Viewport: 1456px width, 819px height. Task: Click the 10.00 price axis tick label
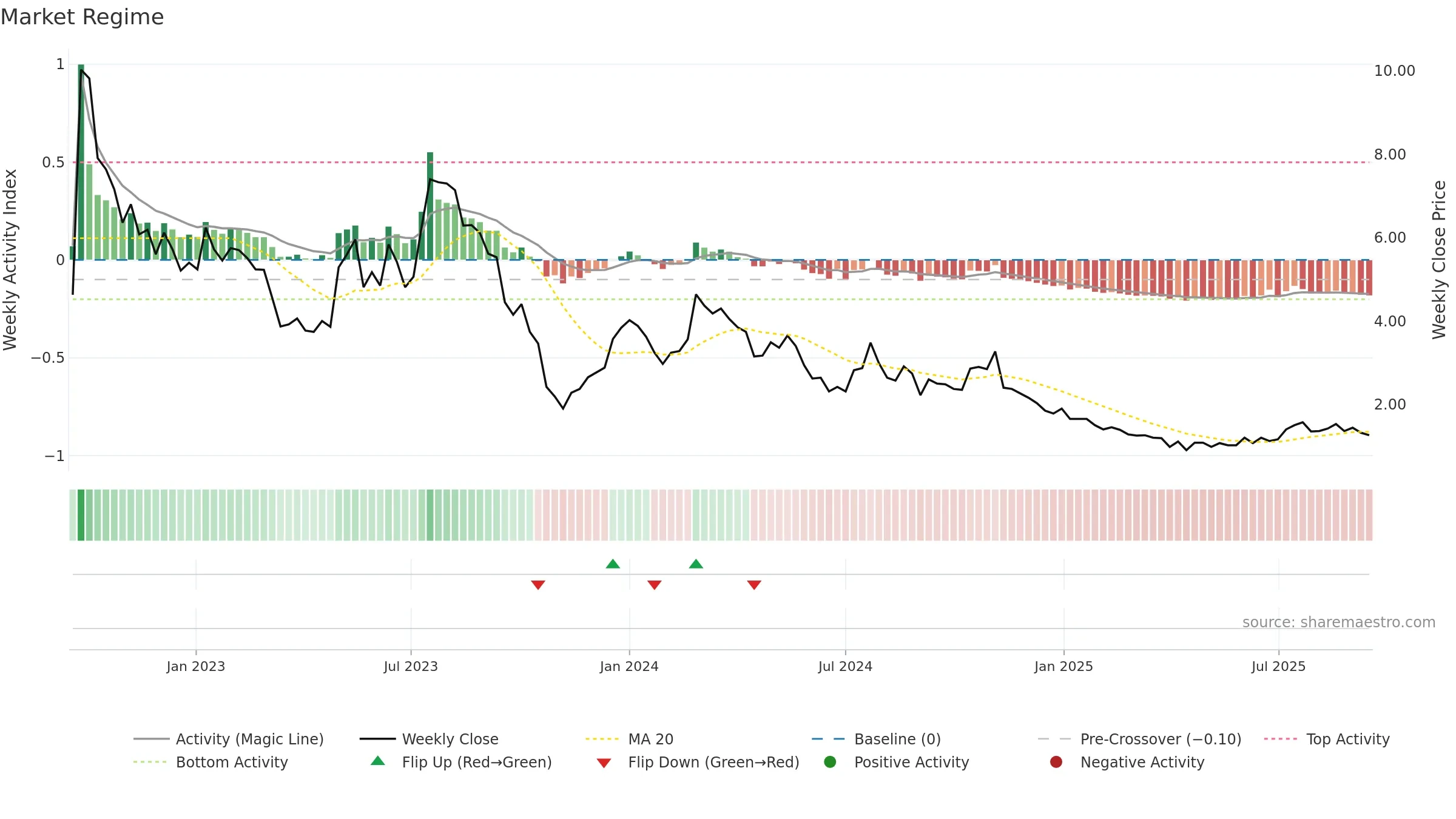1394,70
